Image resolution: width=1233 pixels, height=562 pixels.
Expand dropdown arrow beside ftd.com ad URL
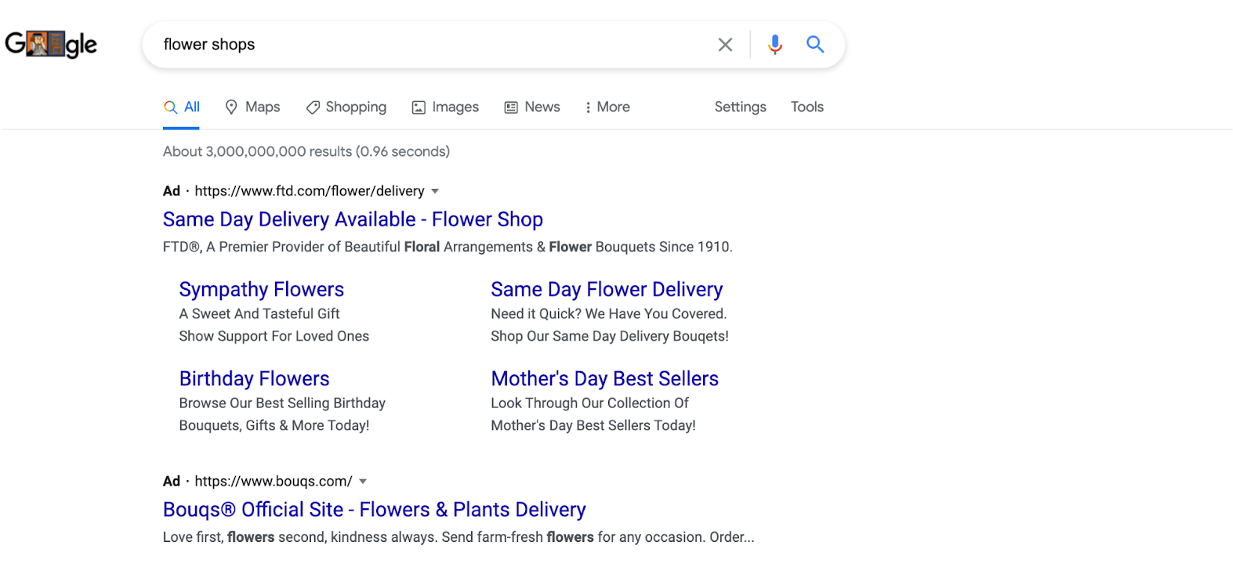(435, 191)
